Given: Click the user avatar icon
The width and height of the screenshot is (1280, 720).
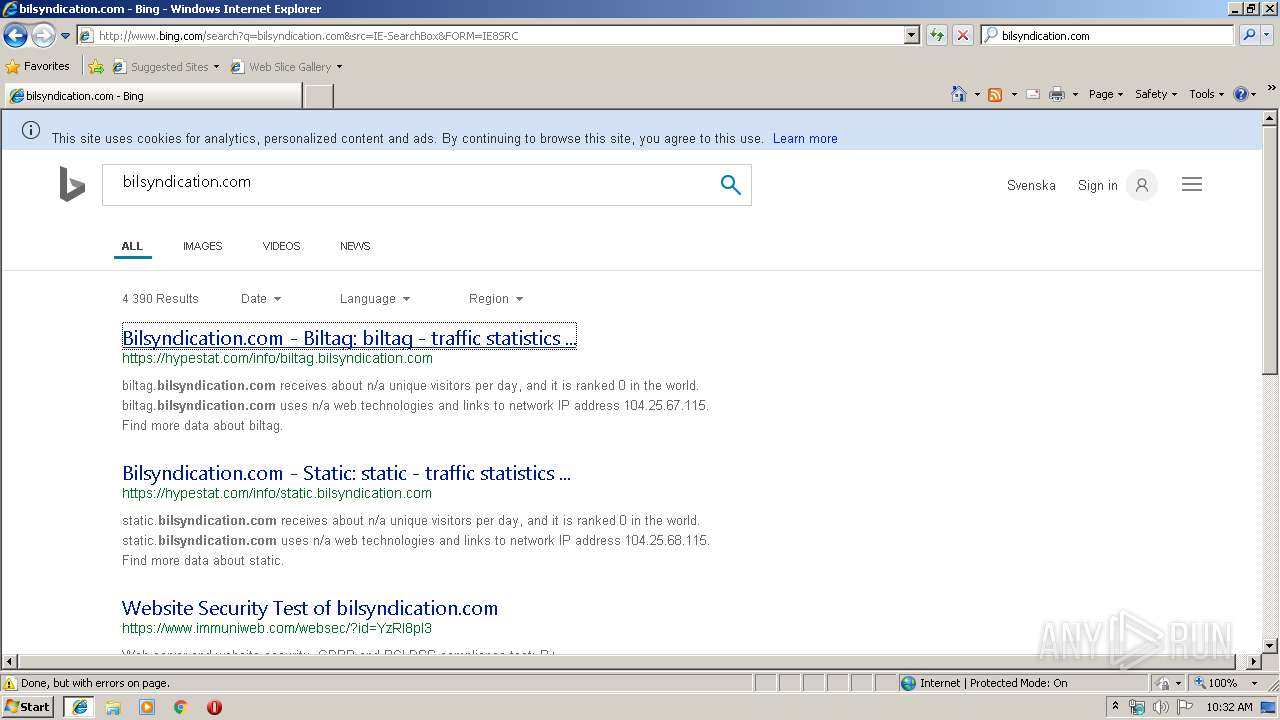Looking at the screenshot, I should [1142, 185].
